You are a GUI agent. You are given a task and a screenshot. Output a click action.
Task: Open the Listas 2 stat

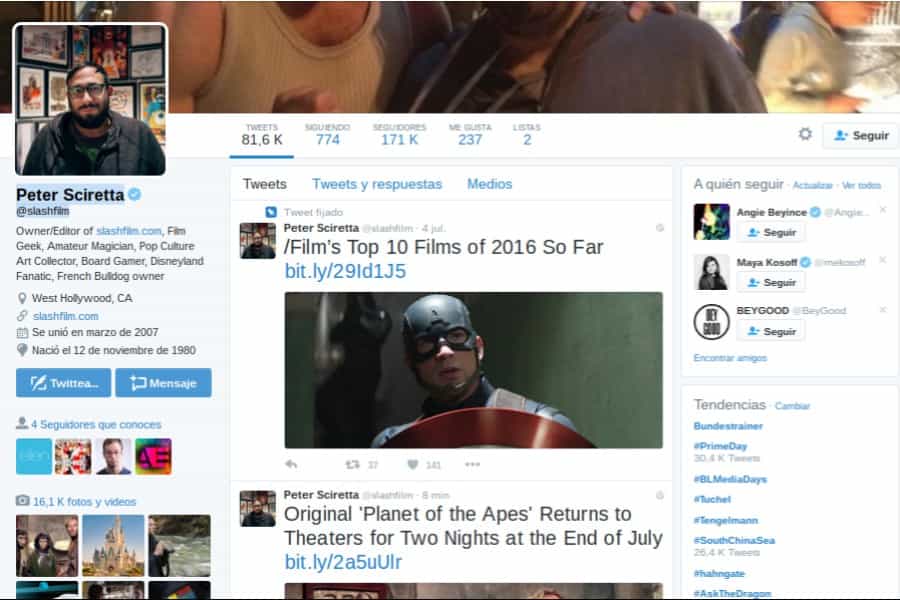coord(527,135)
